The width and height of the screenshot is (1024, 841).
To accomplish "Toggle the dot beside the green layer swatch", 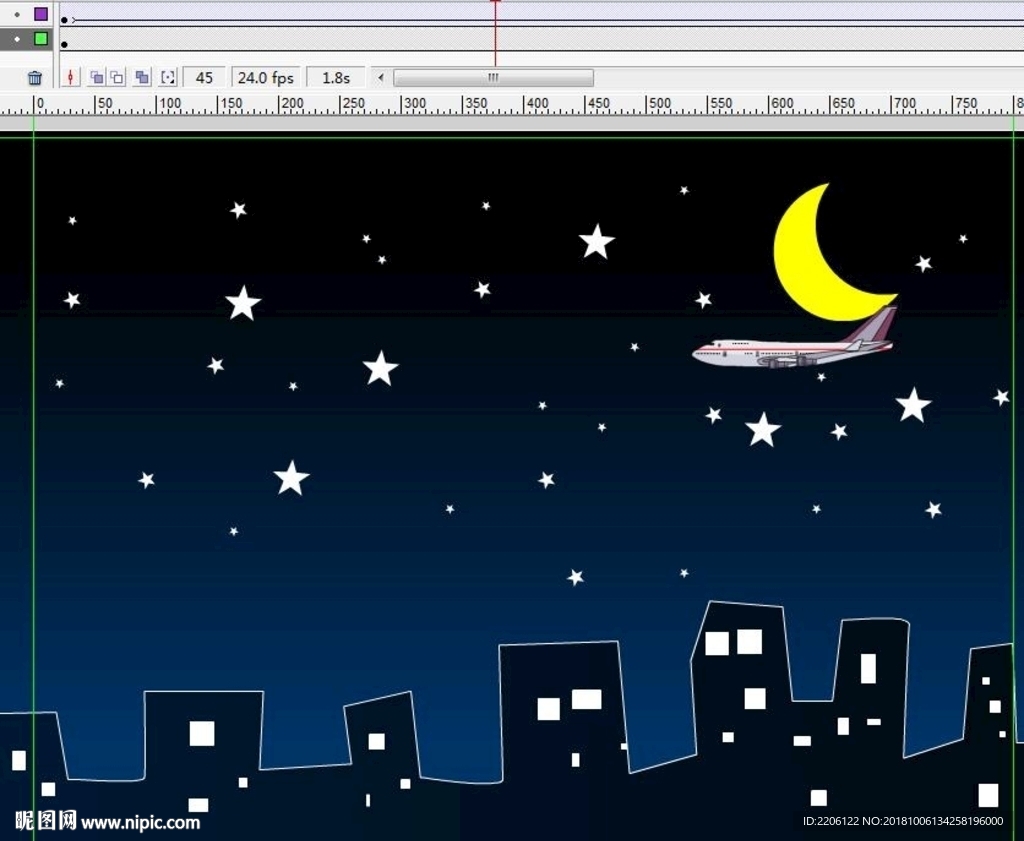I will point(17,39).
